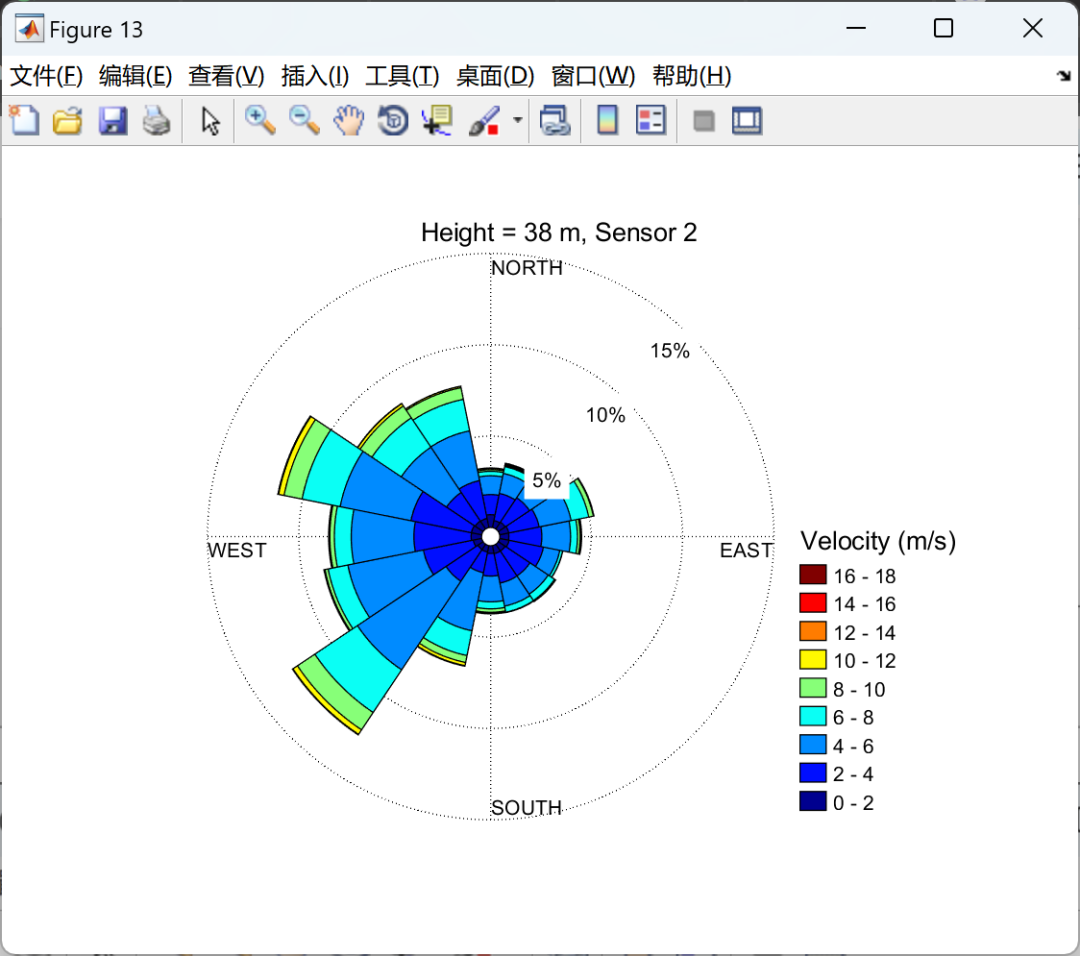Click the Hide Plot Tools icon
This screenshot has height=956, width=1080.
(703, 121)
